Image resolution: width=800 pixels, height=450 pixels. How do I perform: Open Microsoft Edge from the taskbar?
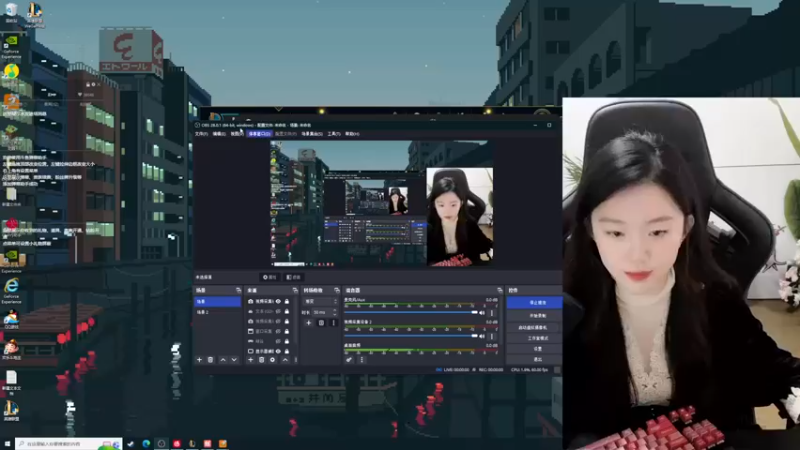click(x=146, y=444)
